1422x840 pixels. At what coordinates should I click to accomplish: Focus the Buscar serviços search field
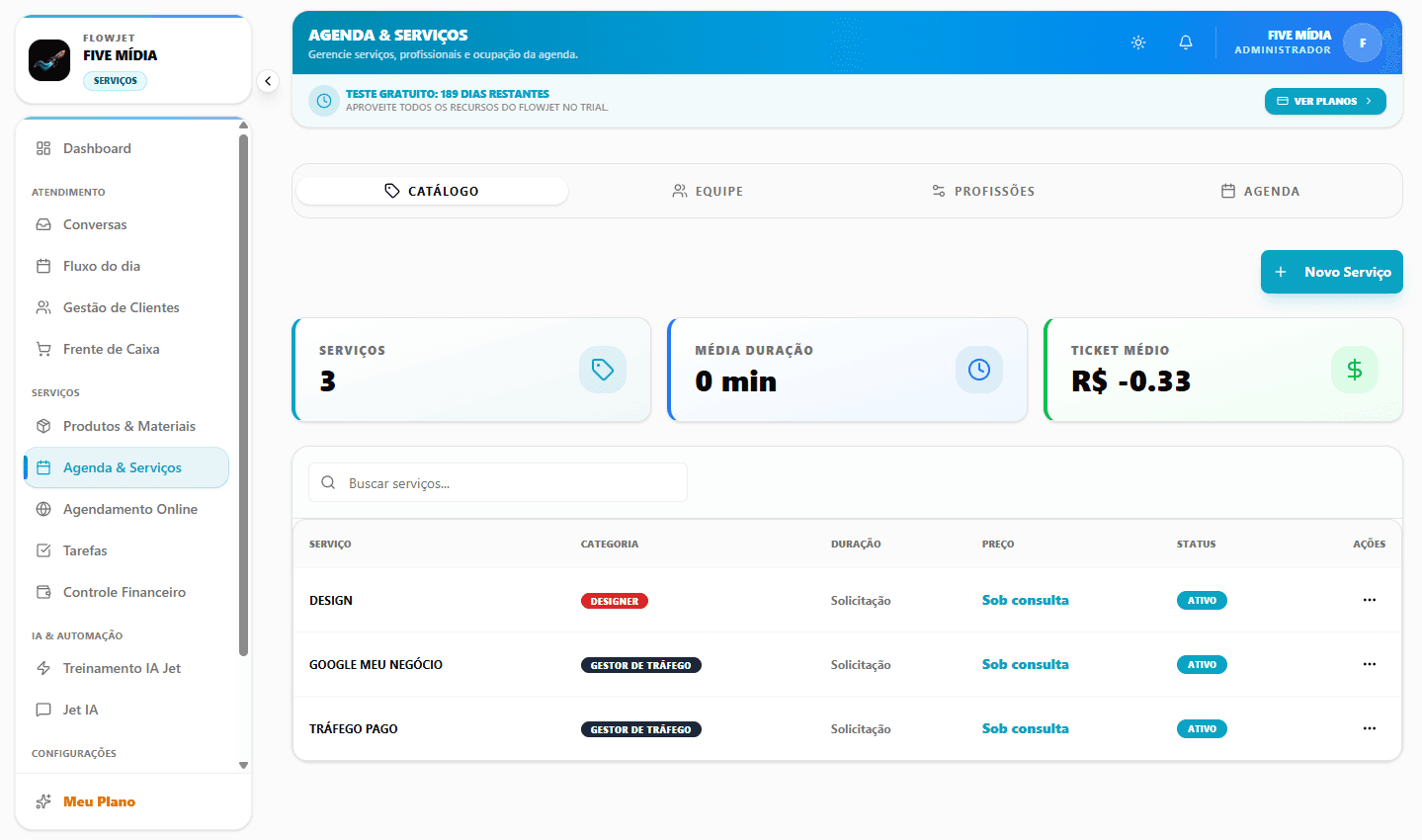point(498,483)
